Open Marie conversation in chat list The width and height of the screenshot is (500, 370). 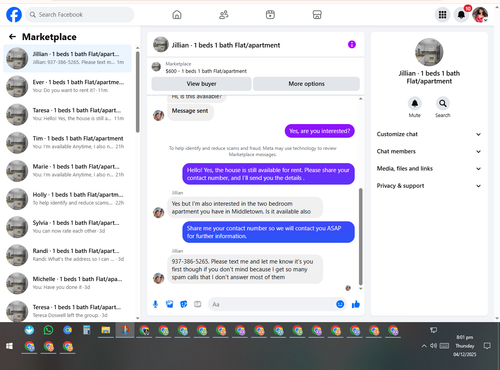[x=67, y=171]
